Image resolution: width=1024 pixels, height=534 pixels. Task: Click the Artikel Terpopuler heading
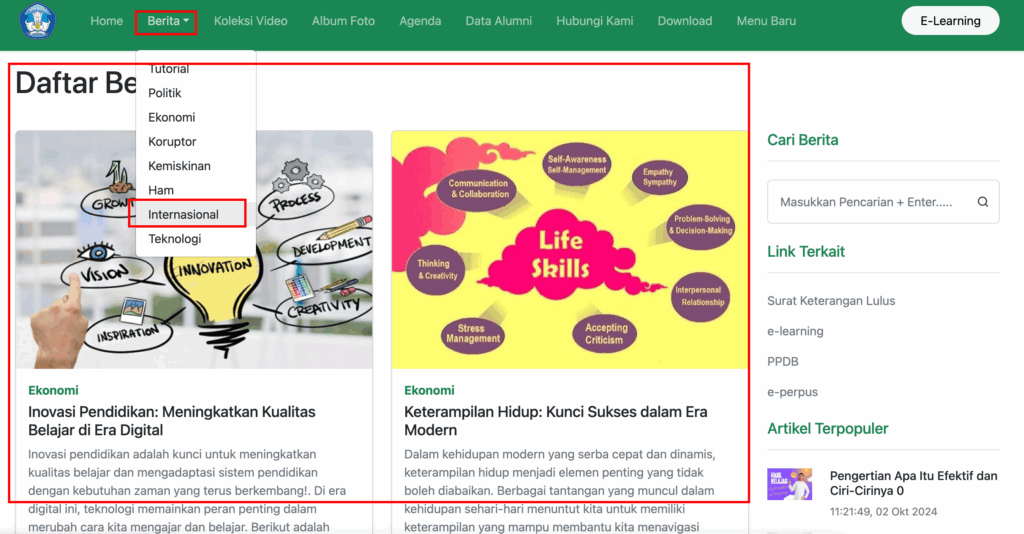coord(827,429)
